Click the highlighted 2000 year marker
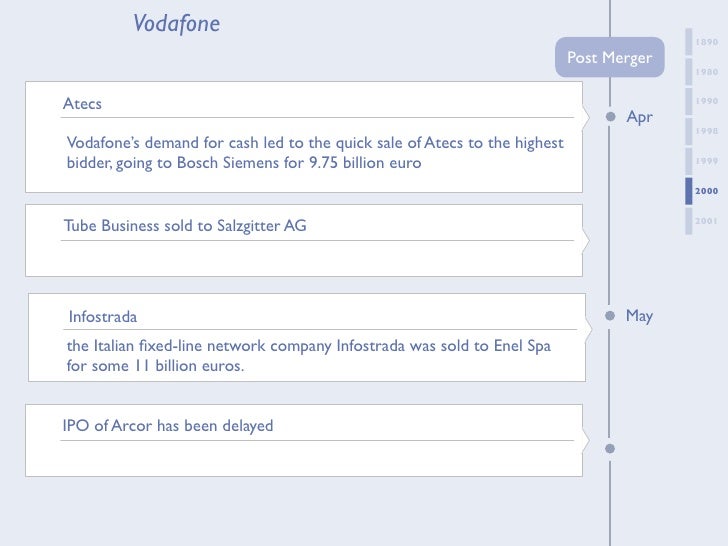The image size is (728, 546). tap(707, 190)
